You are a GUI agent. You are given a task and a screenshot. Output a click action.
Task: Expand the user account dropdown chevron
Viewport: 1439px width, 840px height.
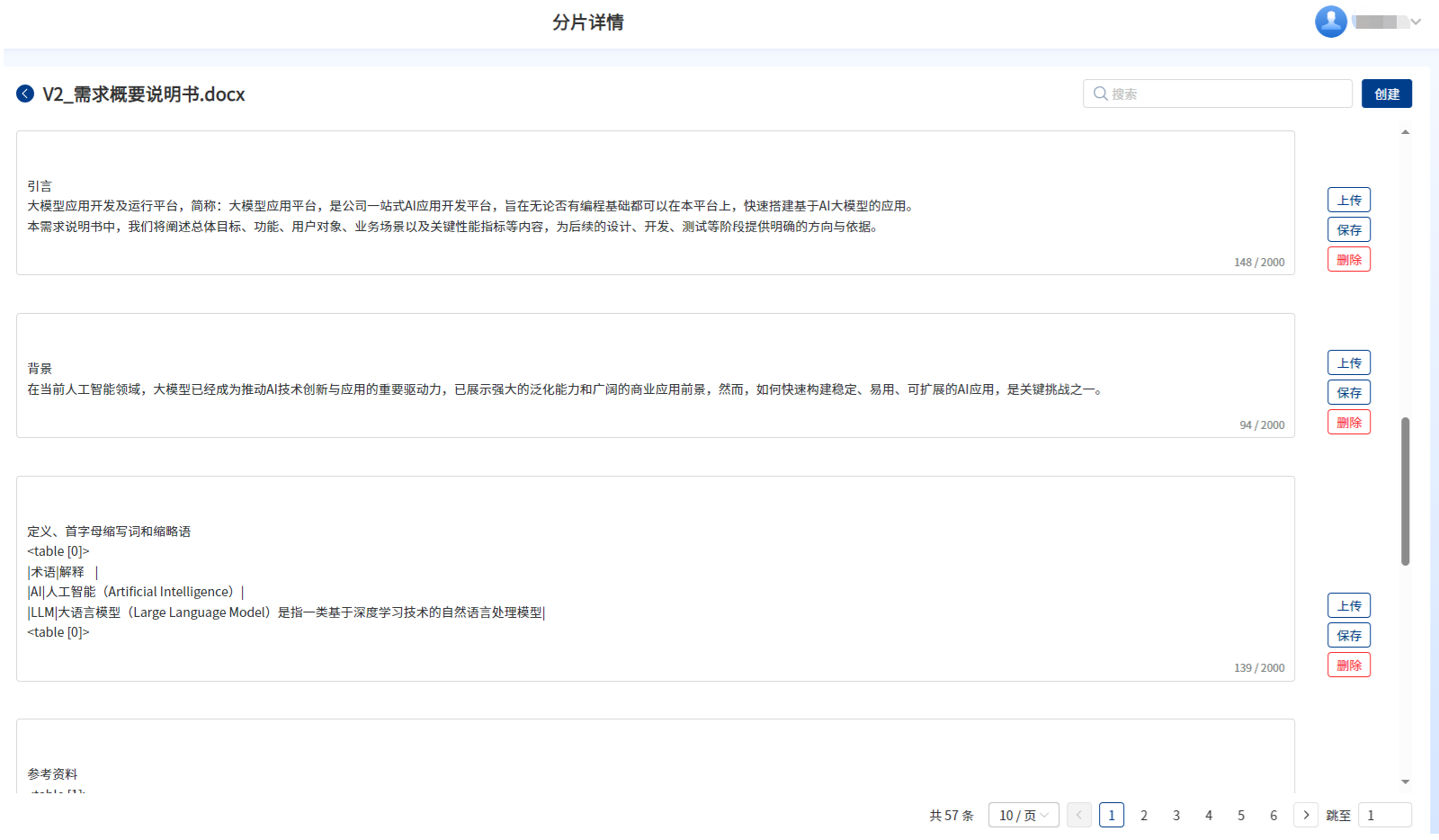tap(1416, 22)
